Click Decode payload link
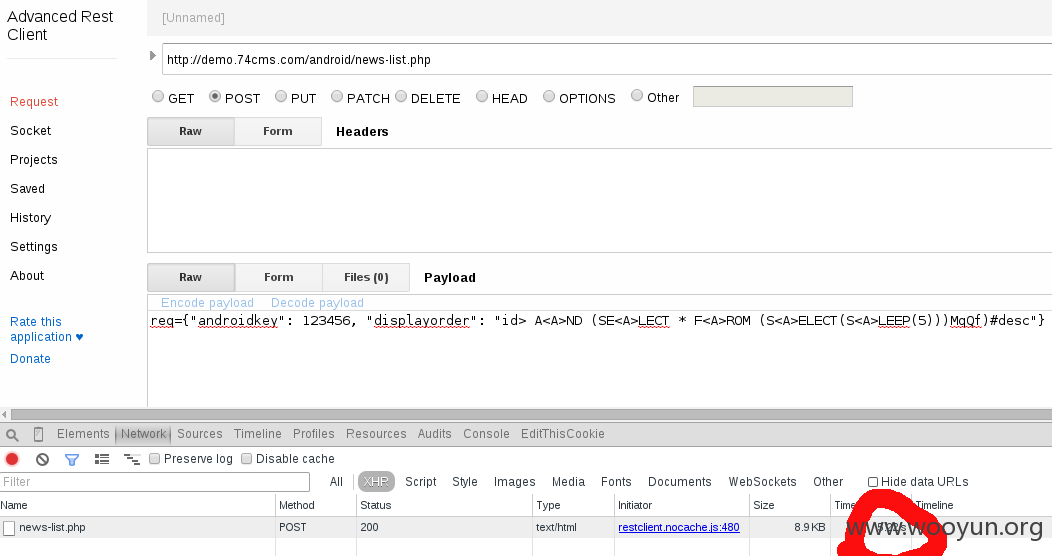The width and height of the screenshot is (1052, 556). pyautogui.click(x=317, y=302)
